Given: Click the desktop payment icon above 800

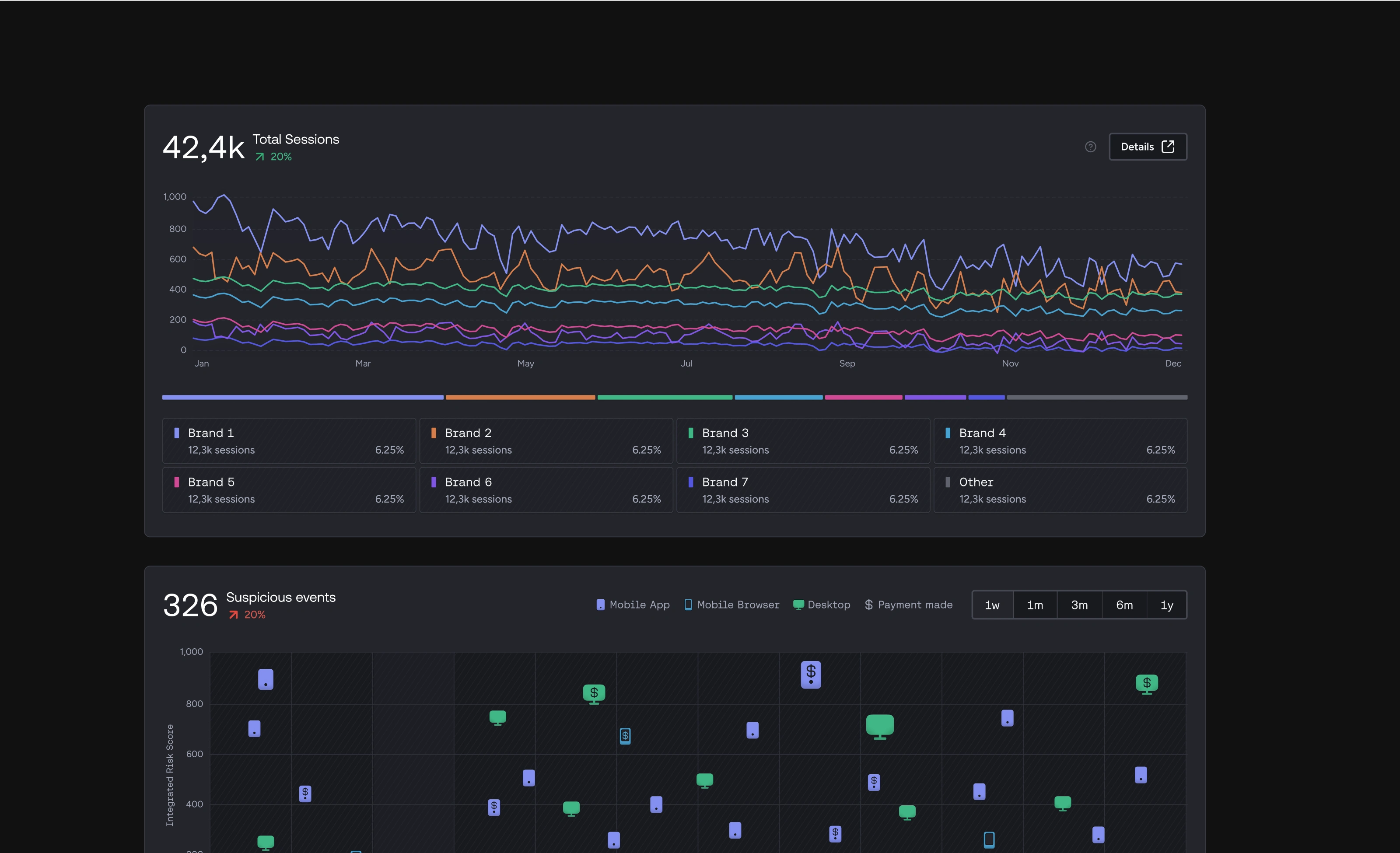Looking at the screenshot, I should tap(594, 693).
